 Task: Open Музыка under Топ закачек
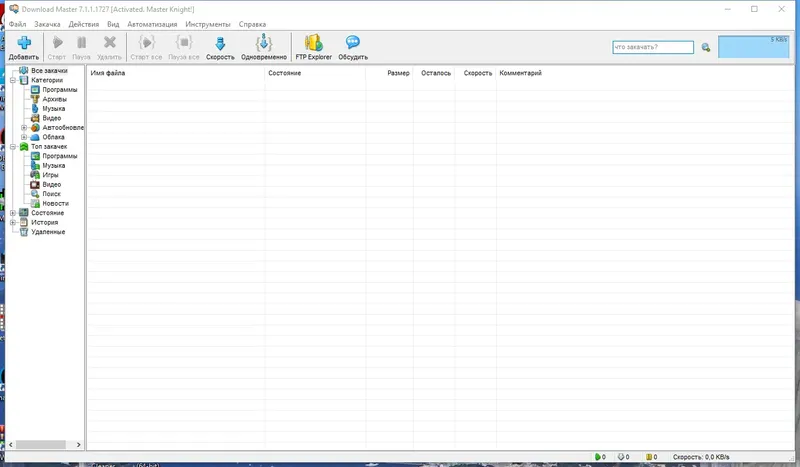click(54, 165)
